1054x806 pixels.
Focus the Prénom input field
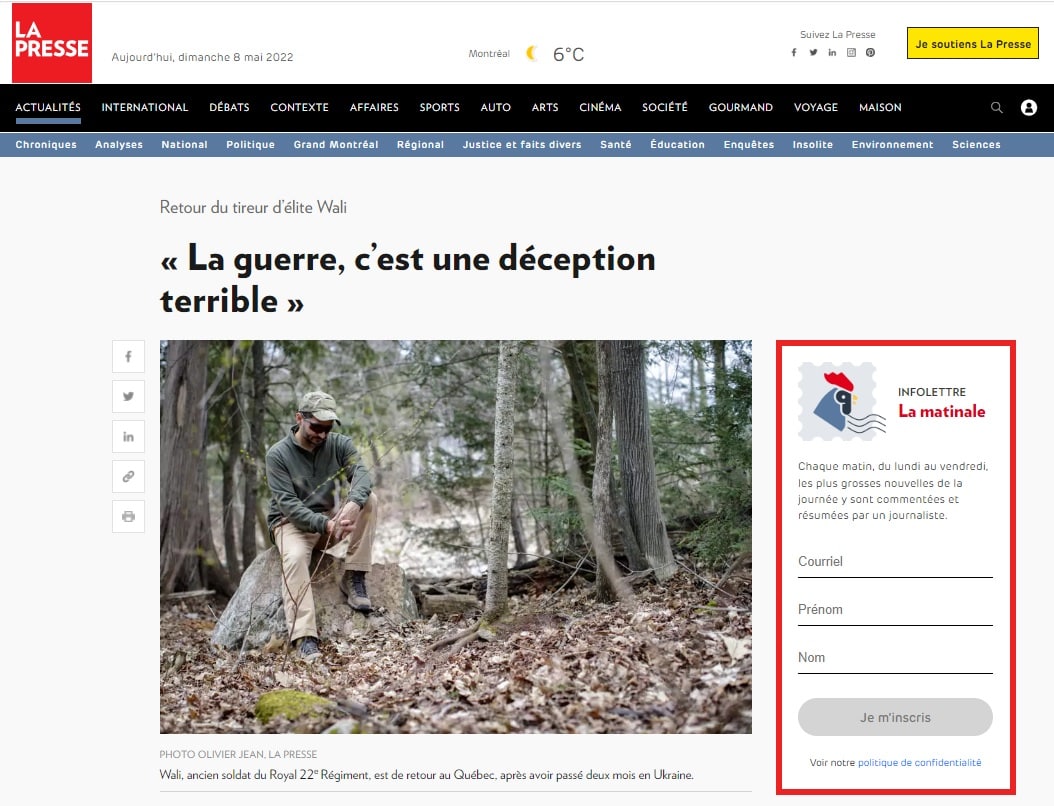(x=895, y=610)
